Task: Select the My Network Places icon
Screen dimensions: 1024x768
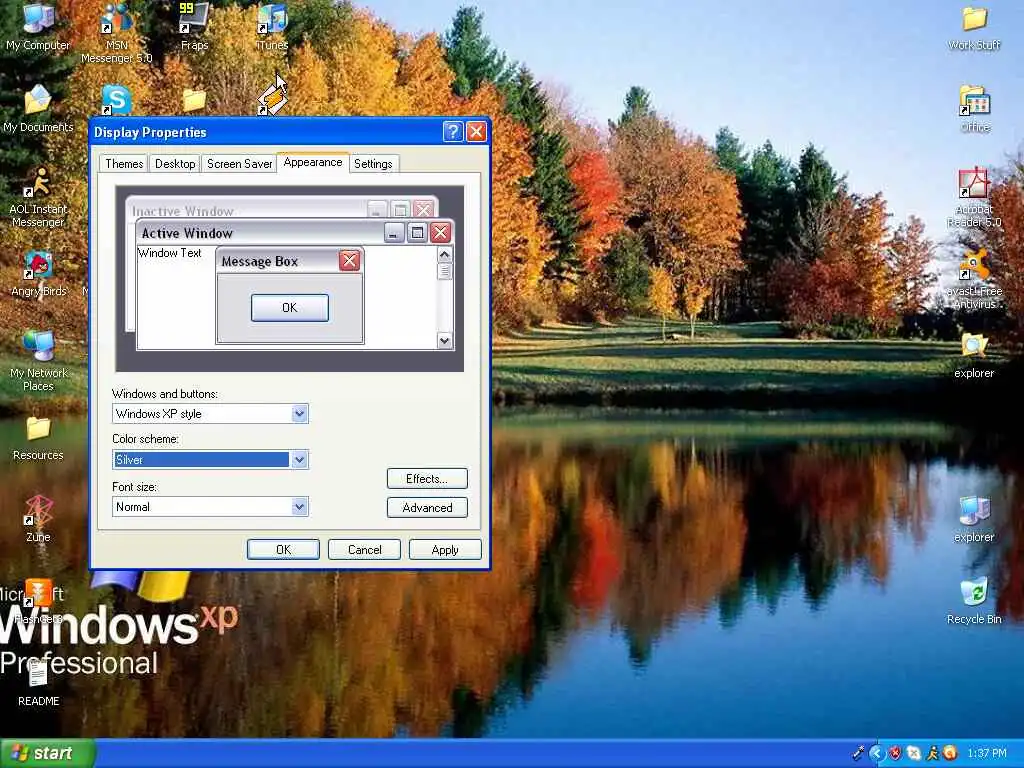Action: tap(38, 360)
